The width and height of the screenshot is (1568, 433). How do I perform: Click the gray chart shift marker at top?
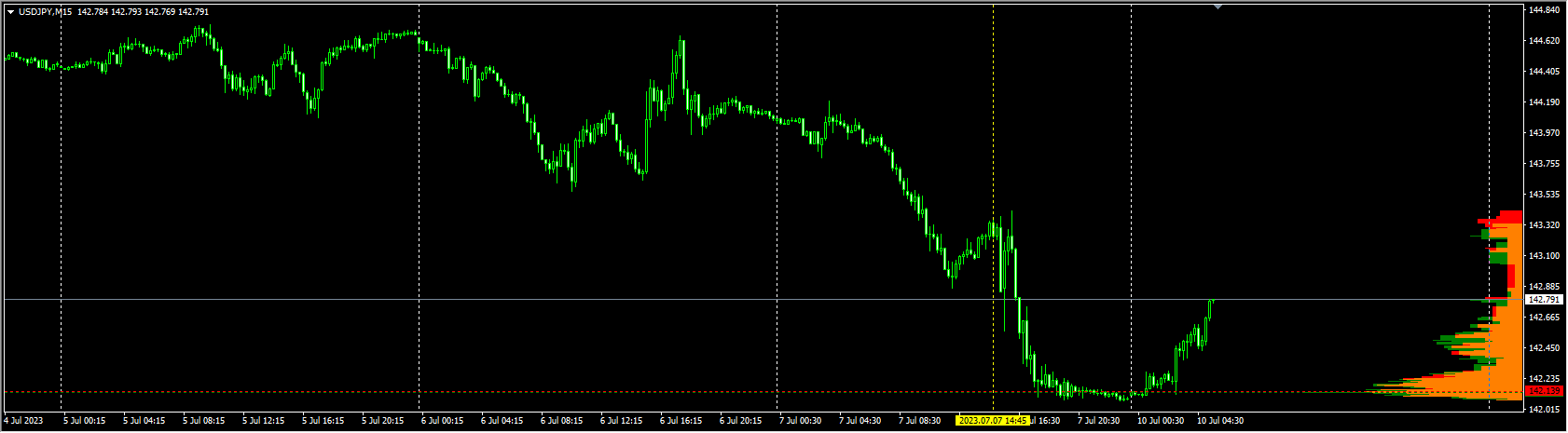pos(1217,7)
